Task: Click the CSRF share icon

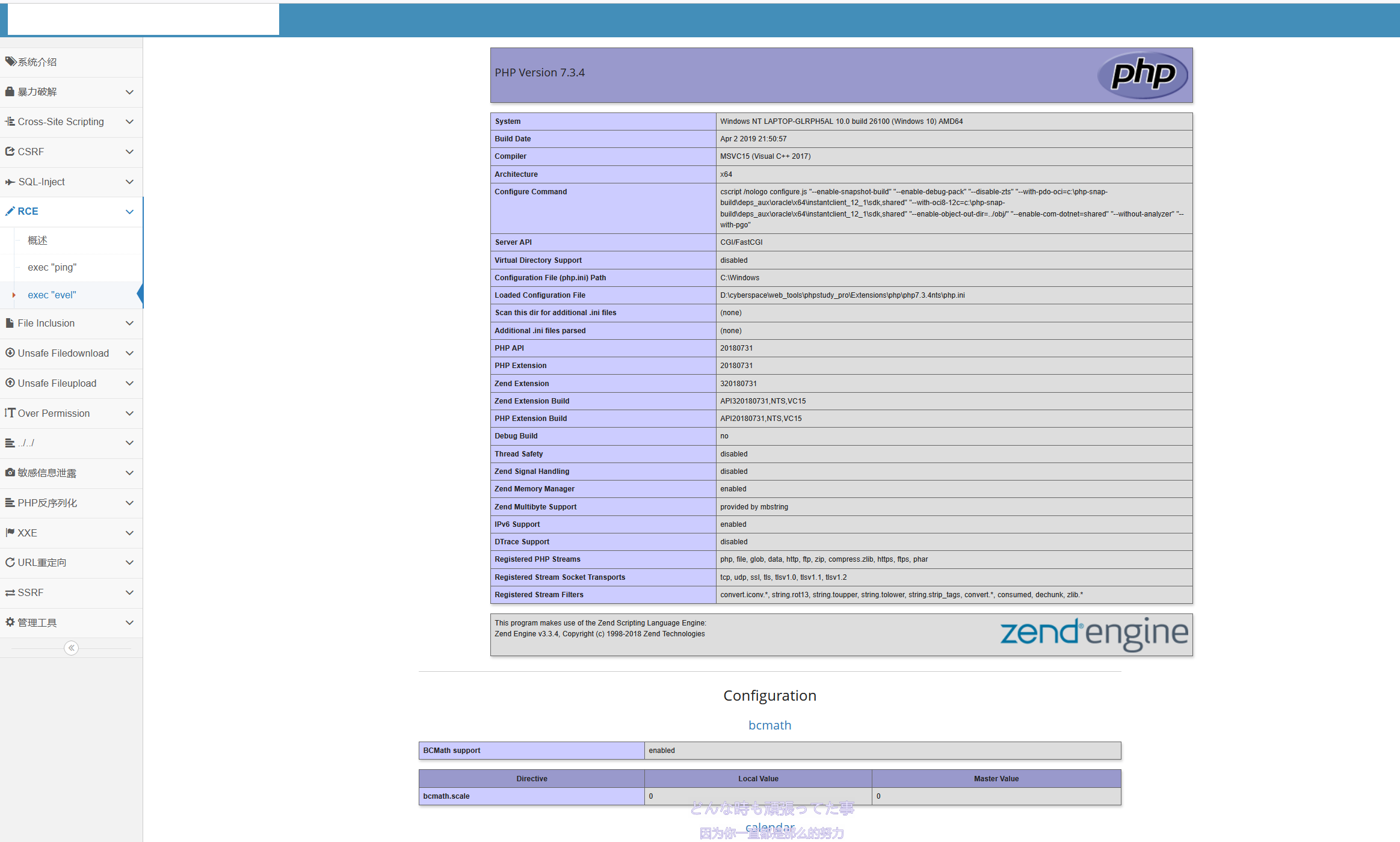Action: click(x=10, y=152)
